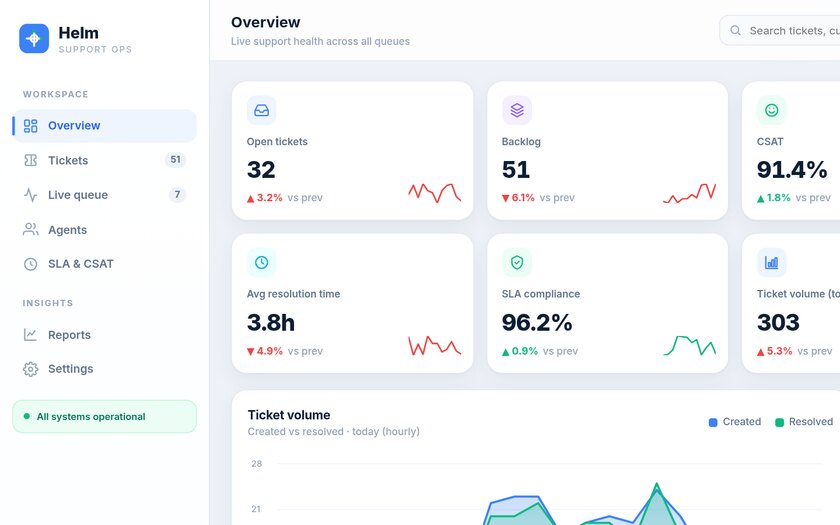
Task: Go to Live queue page
Action: pos(104,195)
